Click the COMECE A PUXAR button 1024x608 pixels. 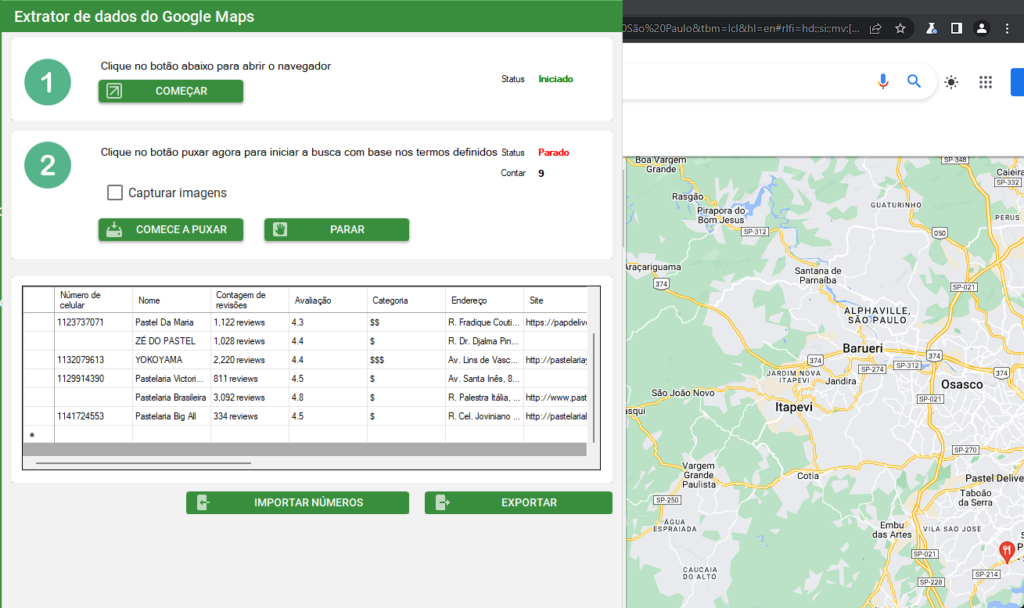point(170,230)
